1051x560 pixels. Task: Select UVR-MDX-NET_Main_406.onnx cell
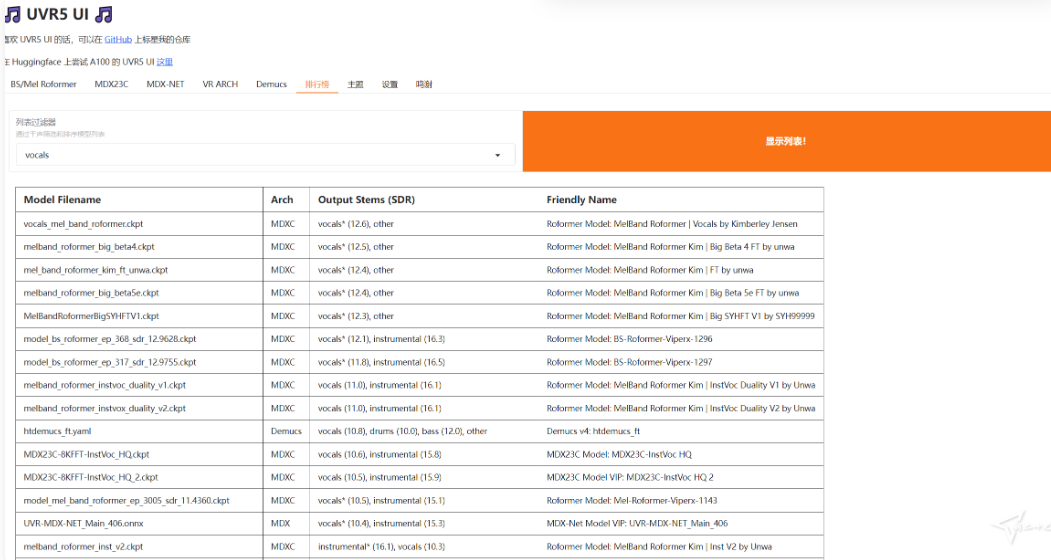[x=139, y=523]
